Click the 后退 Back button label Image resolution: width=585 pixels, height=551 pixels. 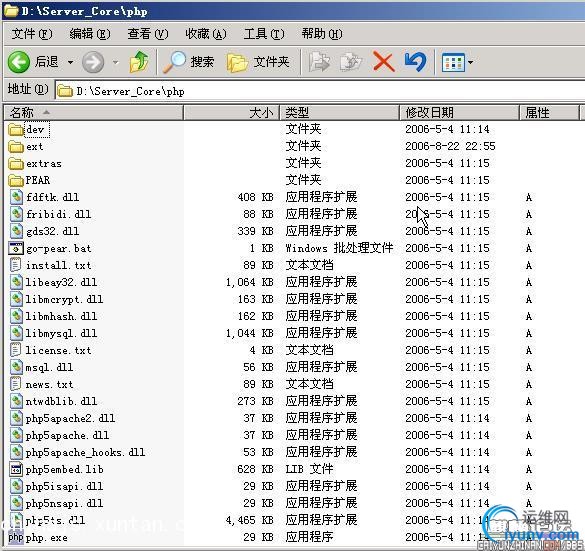(47, 62)
